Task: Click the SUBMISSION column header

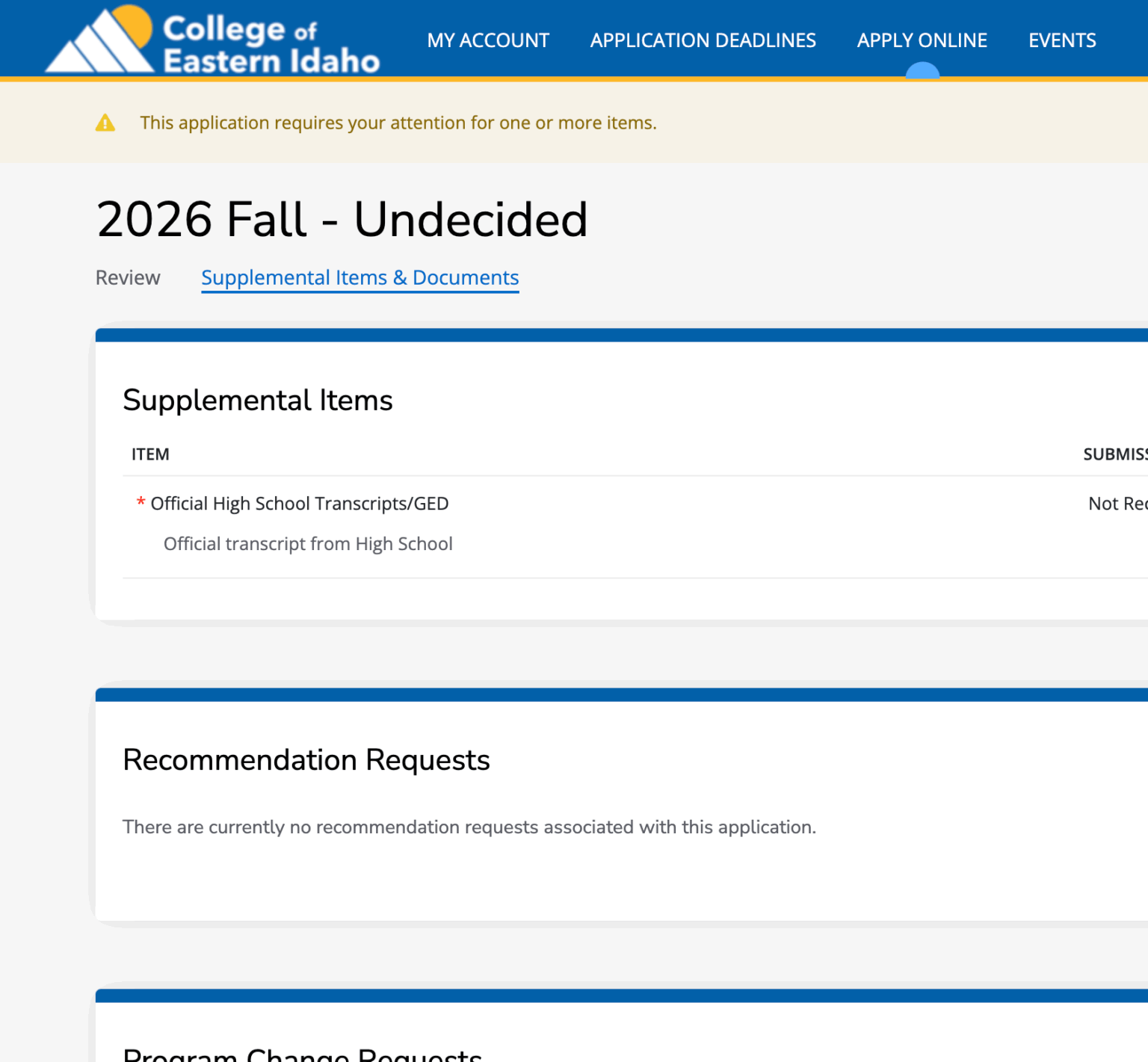Action: coord(1117,454)
